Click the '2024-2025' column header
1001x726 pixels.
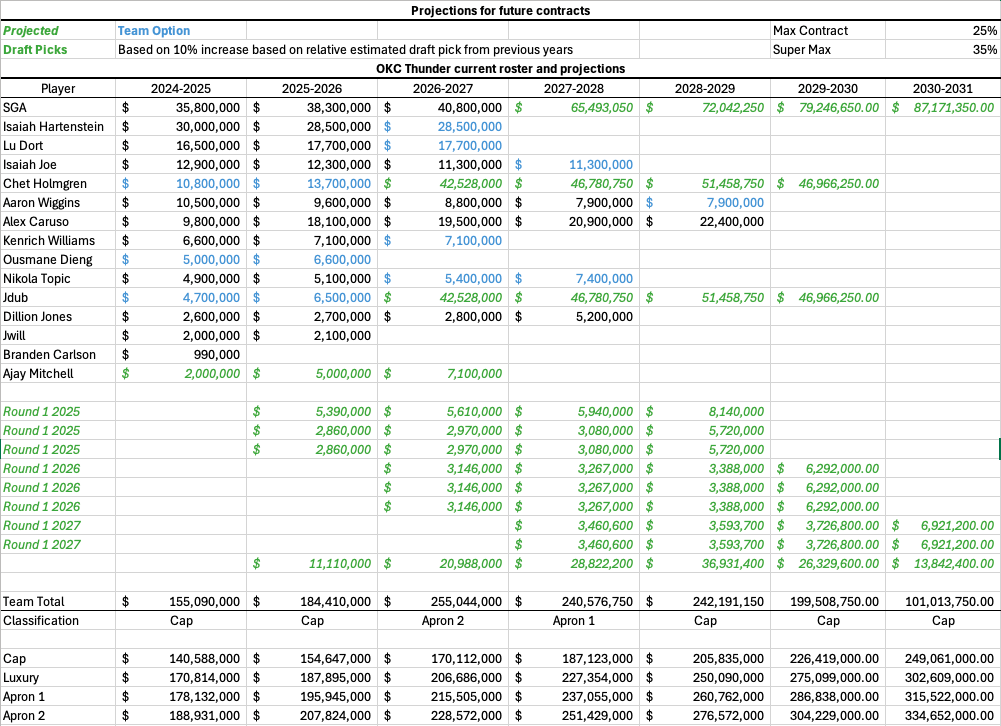coord(181,89)
